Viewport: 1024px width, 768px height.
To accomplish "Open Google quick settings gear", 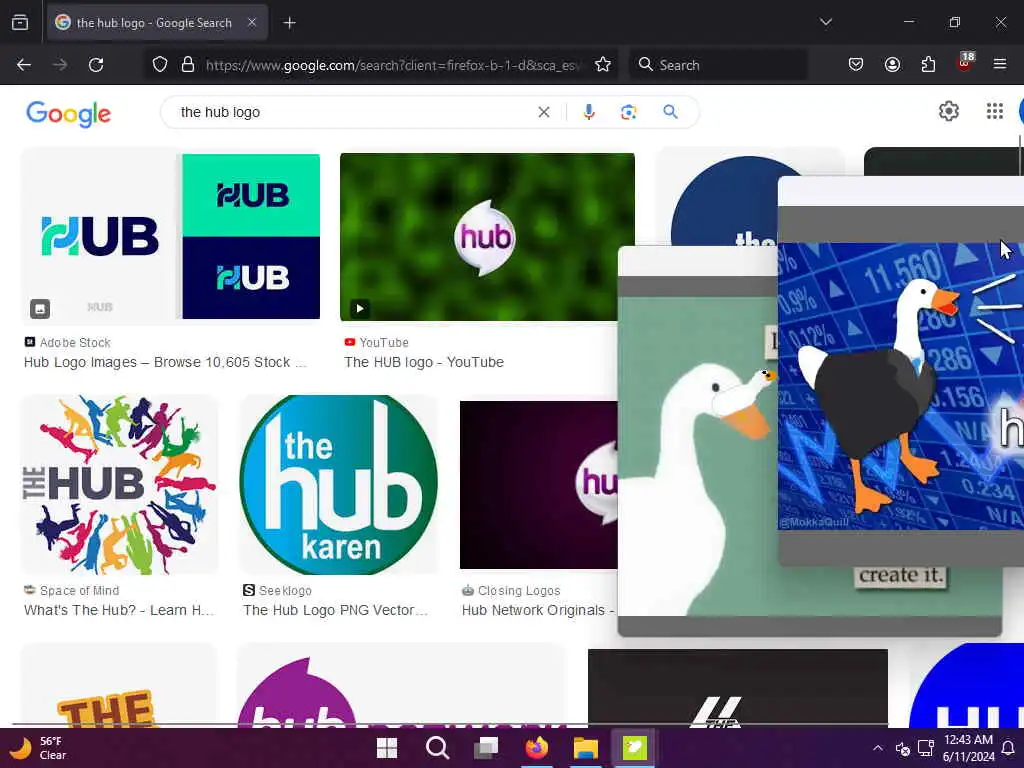I will (x=948, y=112).
